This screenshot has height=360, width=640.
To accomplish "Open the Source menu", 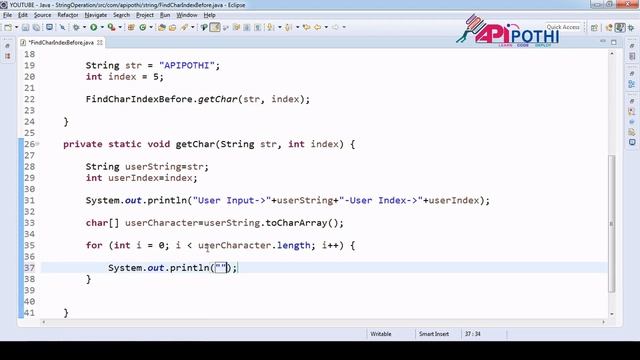I will pos(42,15).
